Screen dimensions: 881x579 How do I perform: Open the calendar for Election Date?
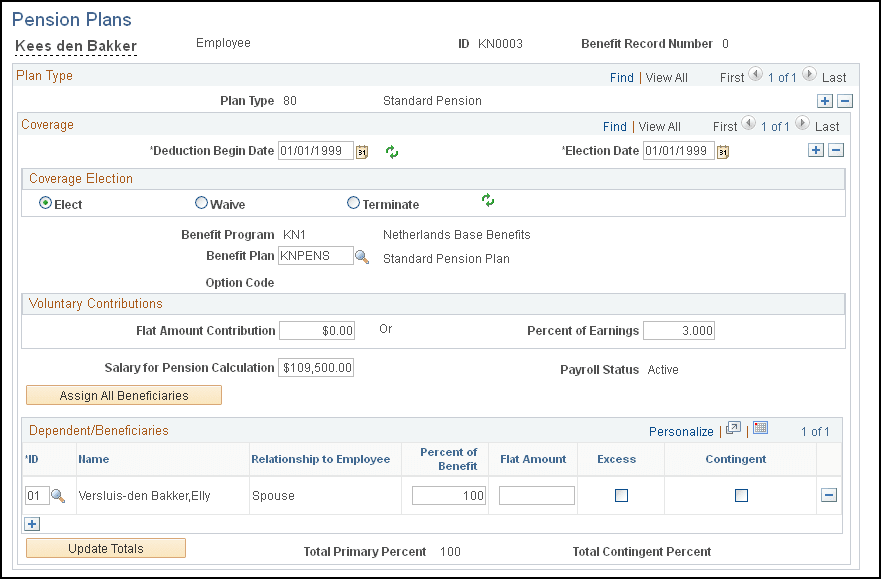click(723, 150)
